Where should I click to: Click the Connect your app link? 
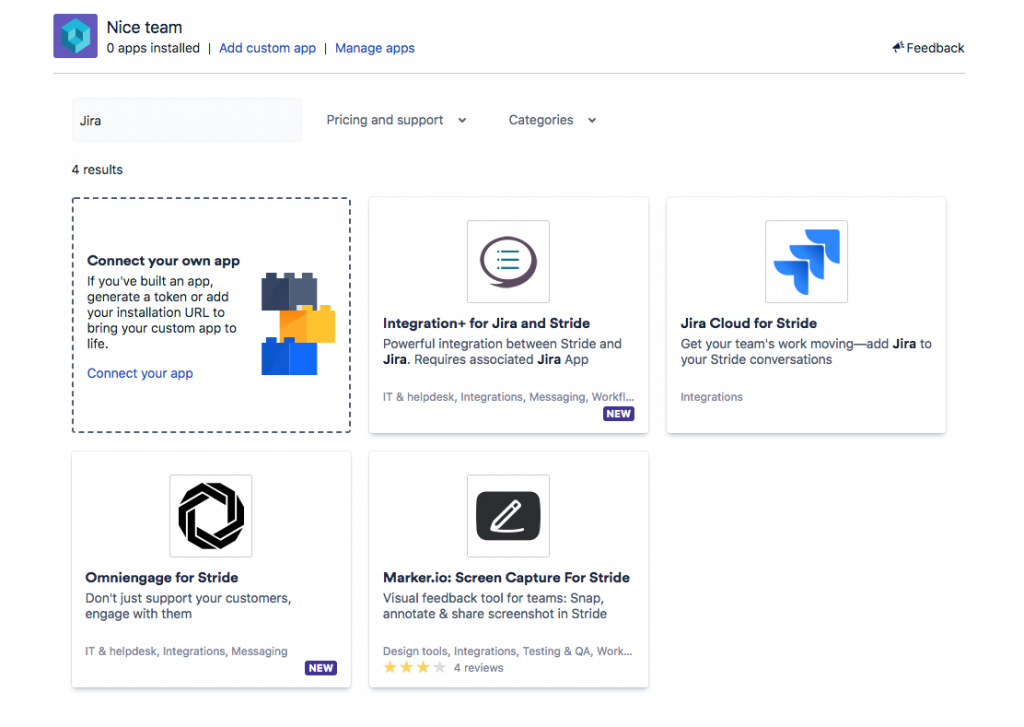140,373
